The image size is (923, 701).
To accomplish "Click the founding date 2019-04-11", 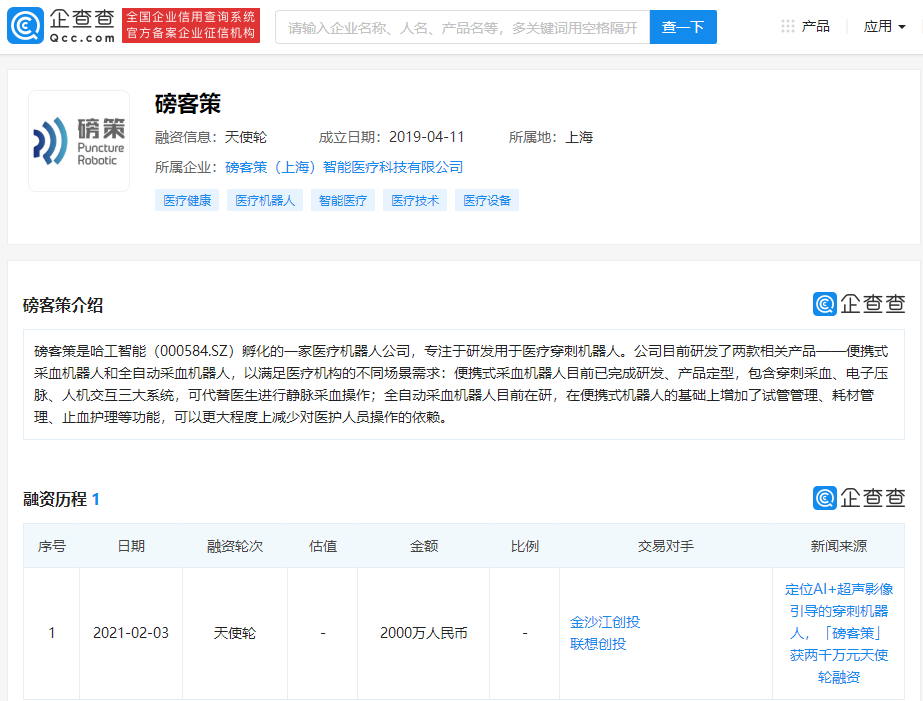I will pos(427,137).
